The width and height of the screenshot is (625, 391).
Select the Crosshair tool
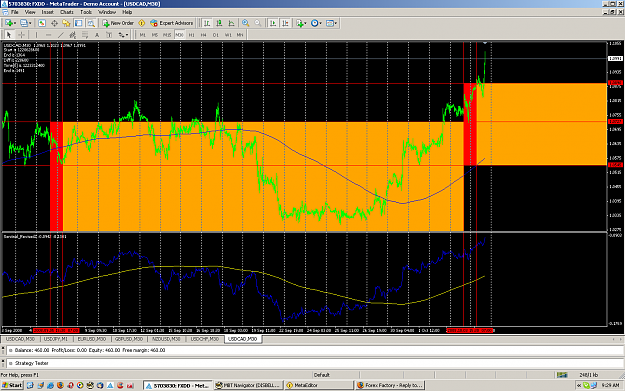click(x=21, y=35)
